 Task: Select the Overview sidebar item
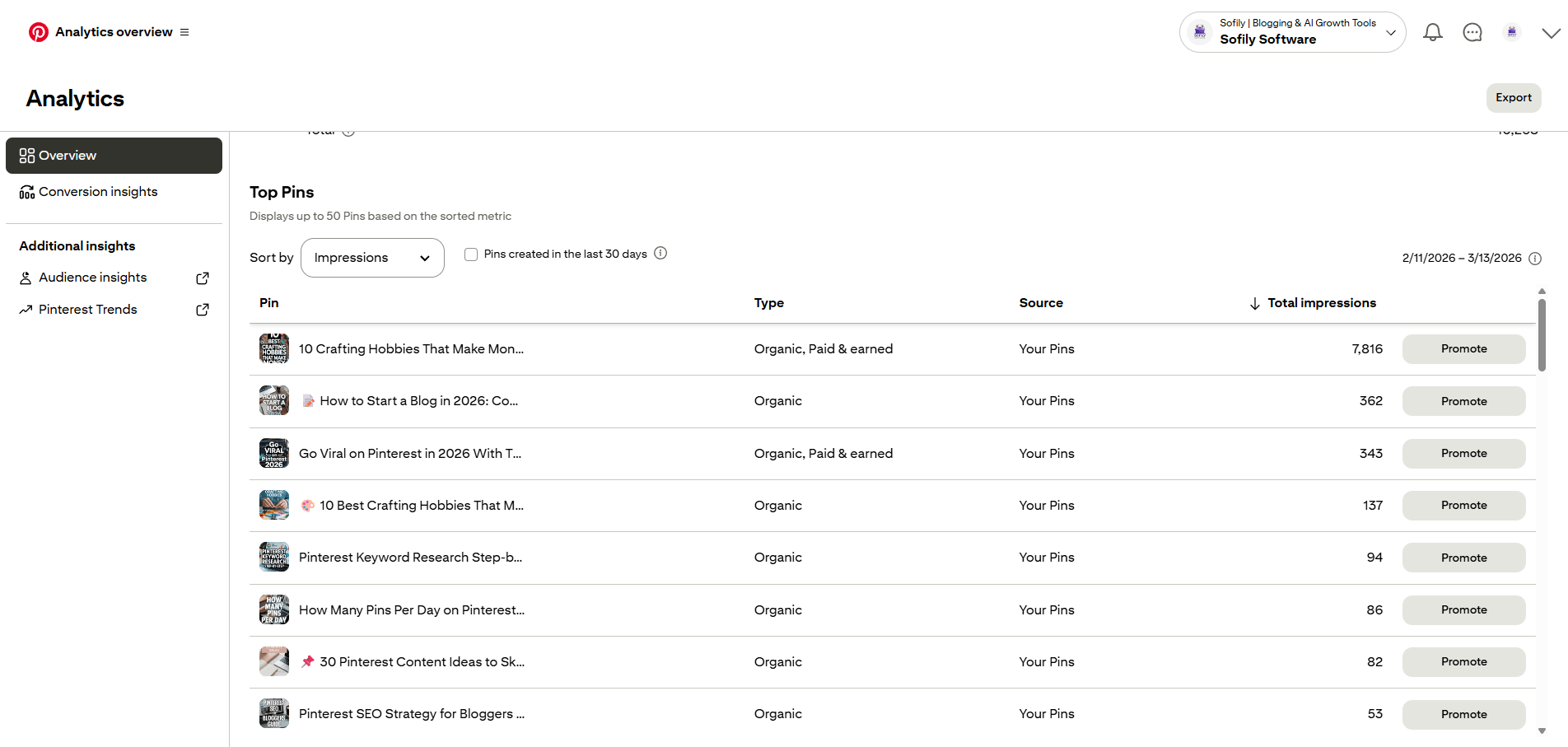pyautogui.click(x=114, y=156)
